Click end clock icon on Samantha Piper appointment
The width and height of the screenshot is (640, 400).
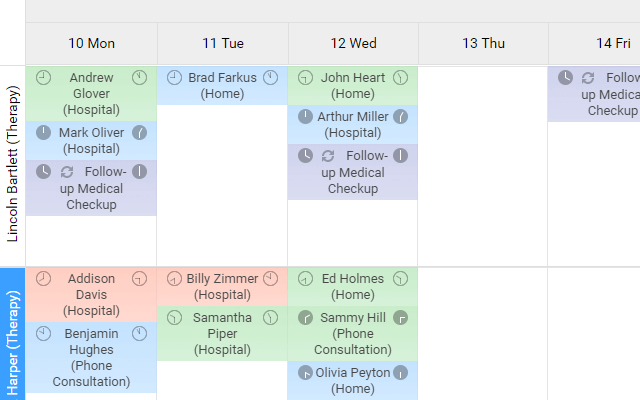coord(270,318)
